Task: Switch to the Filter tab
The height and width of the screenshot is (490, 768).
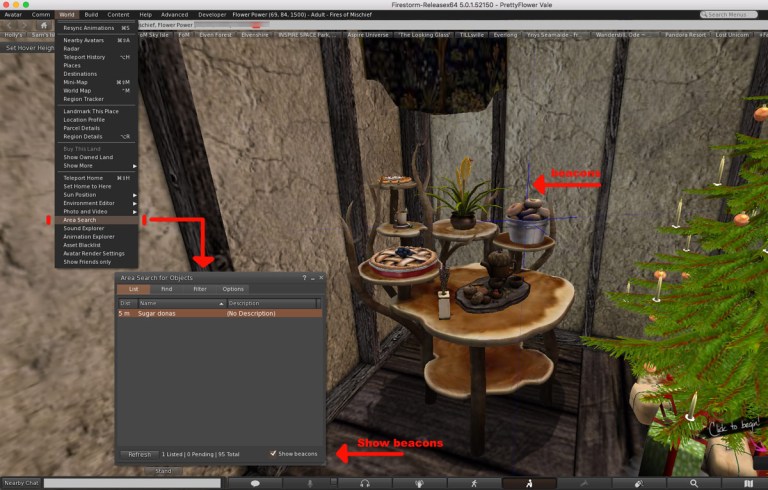Action: point(200,289)
